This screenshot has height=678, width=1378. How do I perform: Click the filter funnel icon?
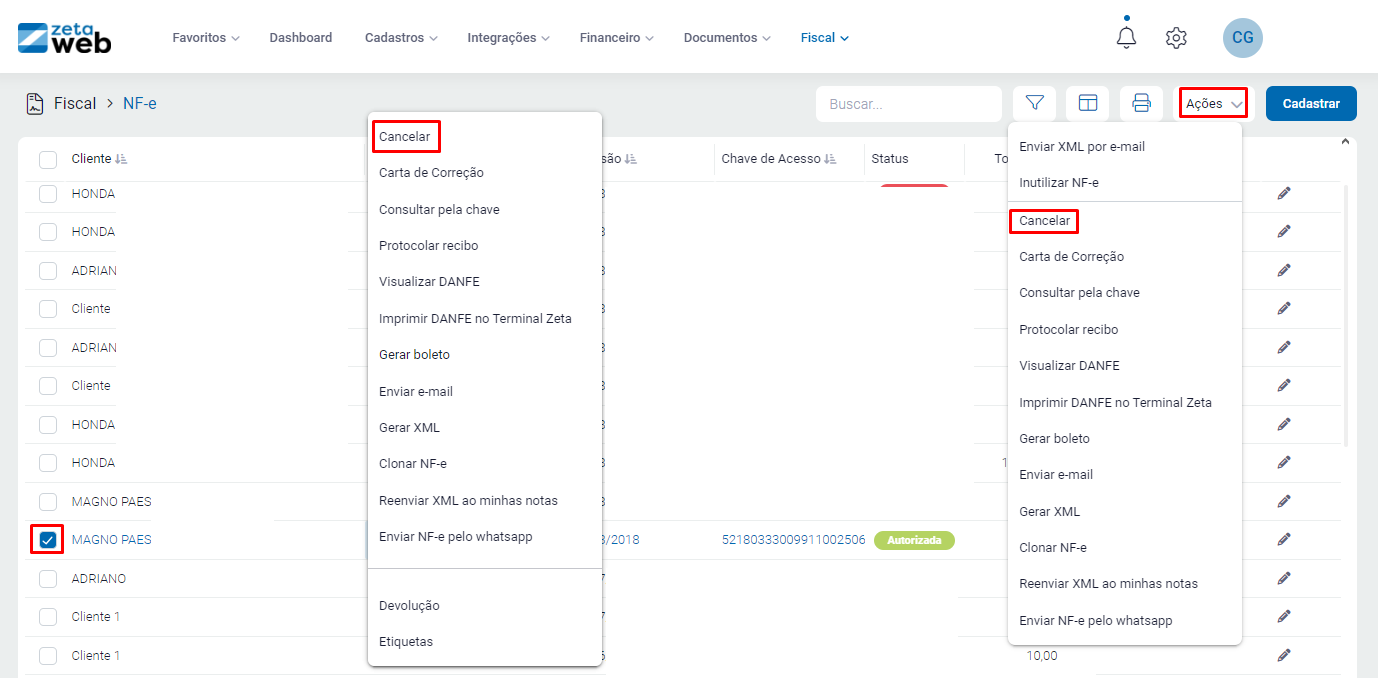[x=1034, y=103]
